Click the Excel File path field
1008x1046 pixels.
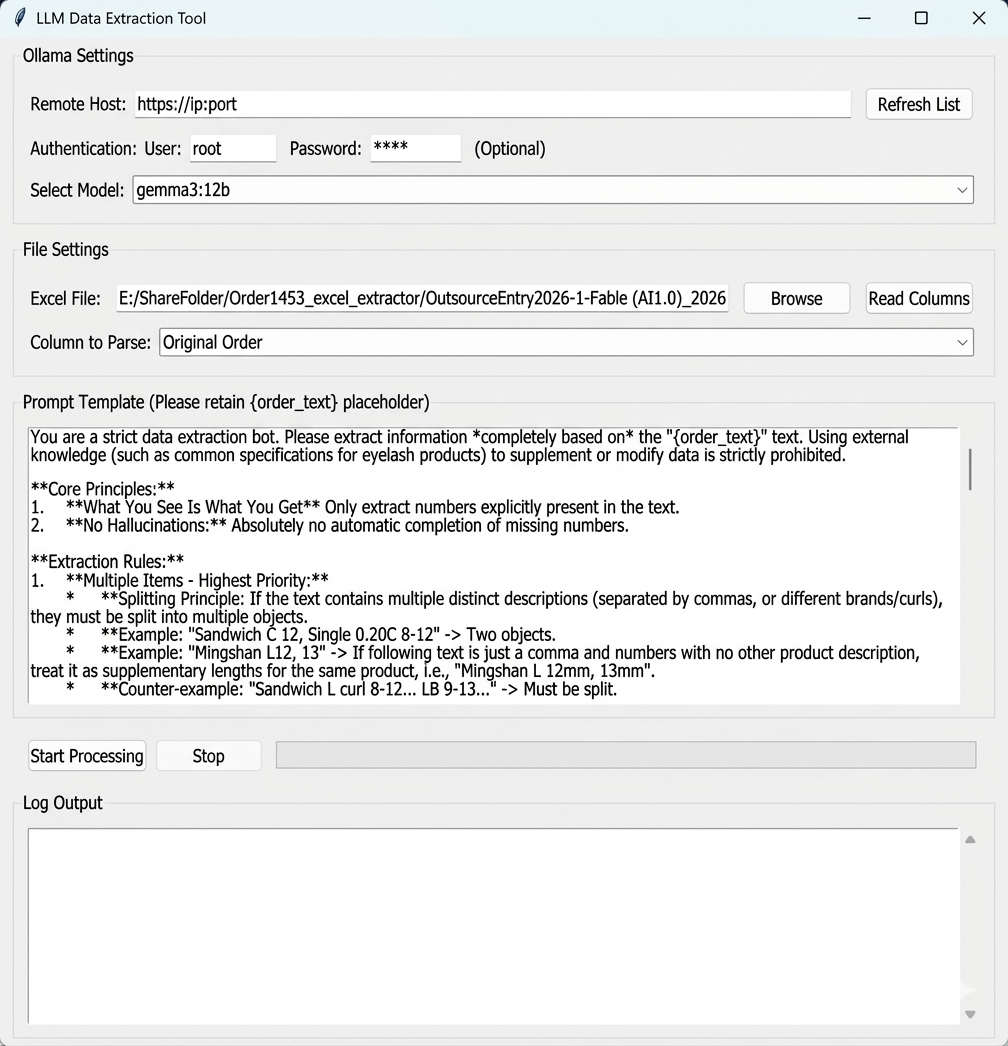[421, 298]
